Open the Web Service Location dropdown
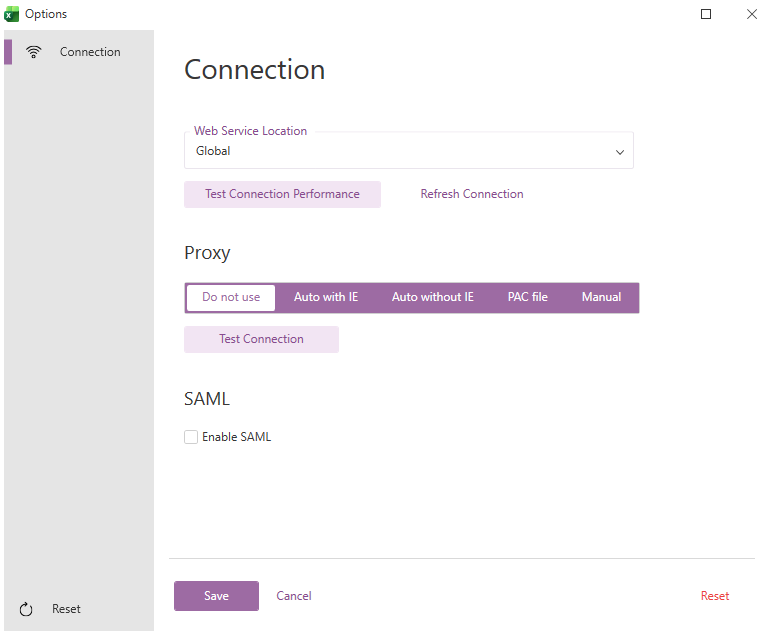 click(409, 150)
